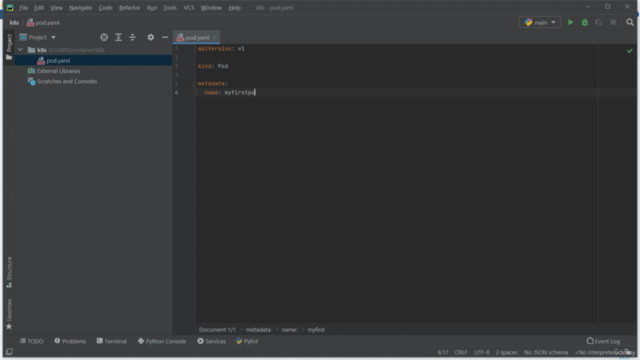Open the Services tool window
Viewport: 640px width, 360px height.
pyautogui.click(x=211, y=341)
